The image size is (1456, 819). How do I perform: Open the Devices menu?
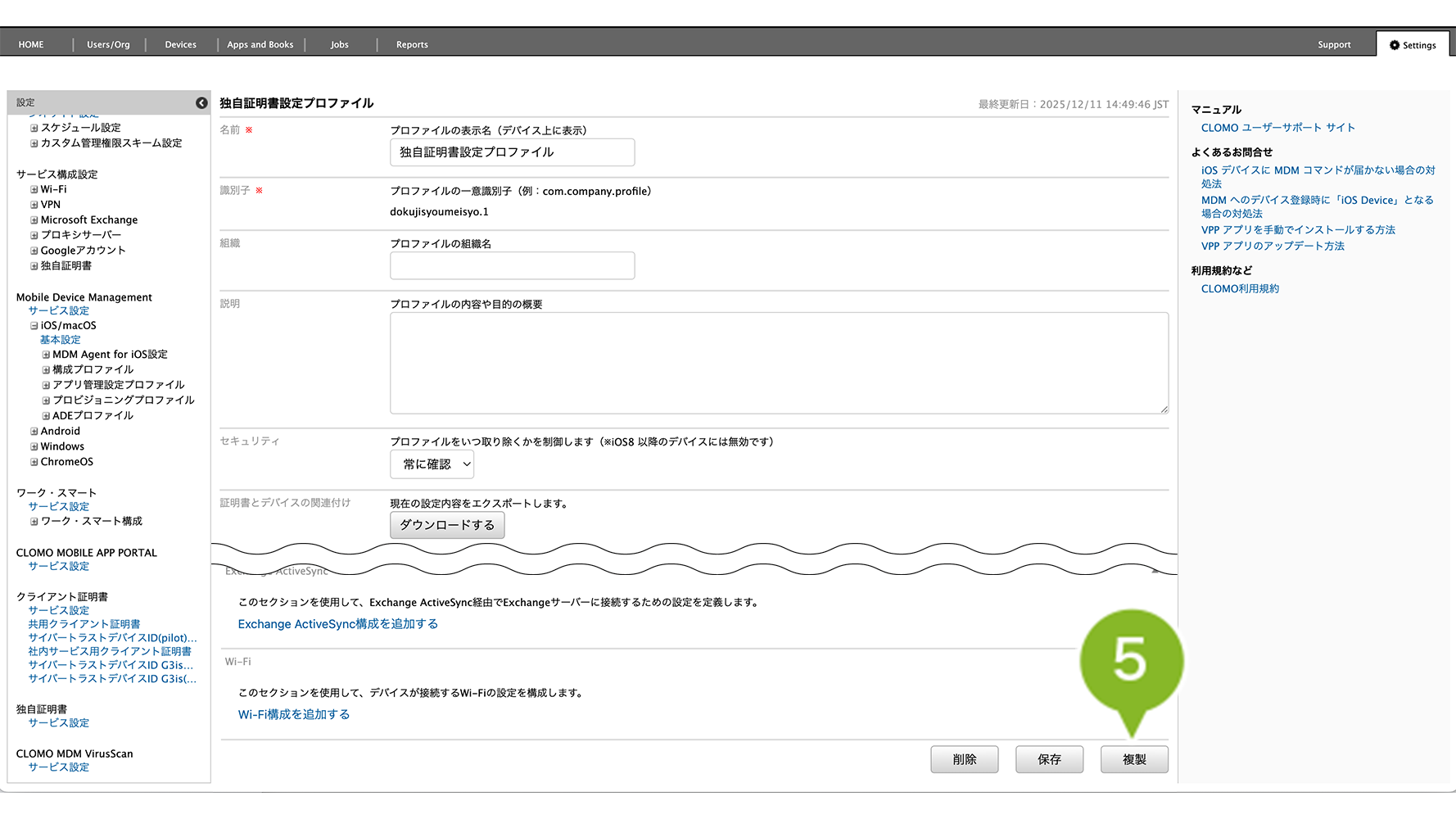coord(180,45)
